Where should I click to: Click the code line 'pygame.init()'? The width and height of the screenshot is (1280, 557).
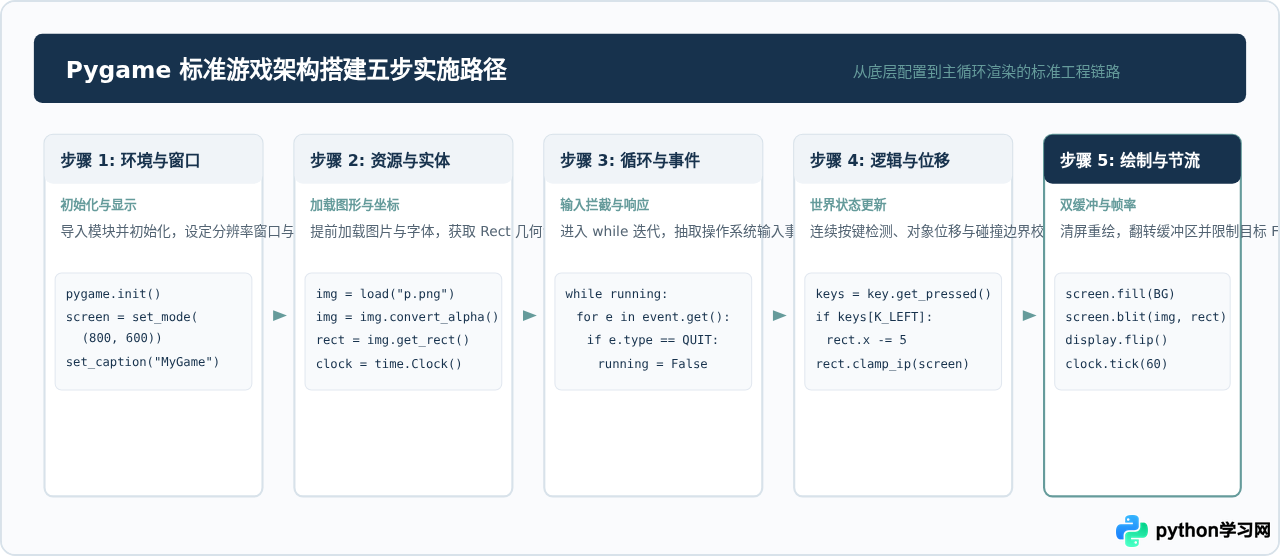coord(113,294)
